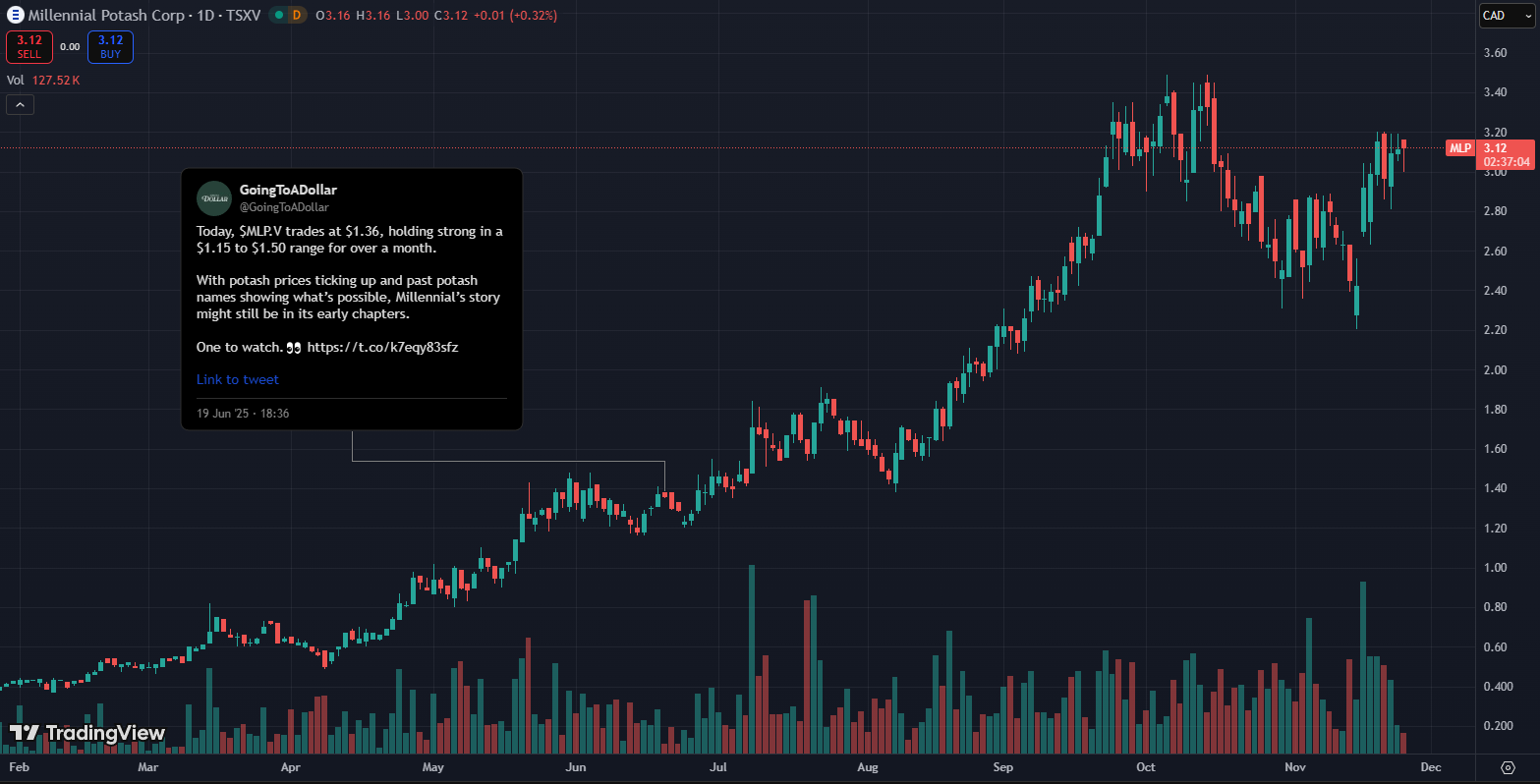Viewport: 1540px width, 784px height.
Task: Click the green market status dot indicator
Action: click(279, 15)
